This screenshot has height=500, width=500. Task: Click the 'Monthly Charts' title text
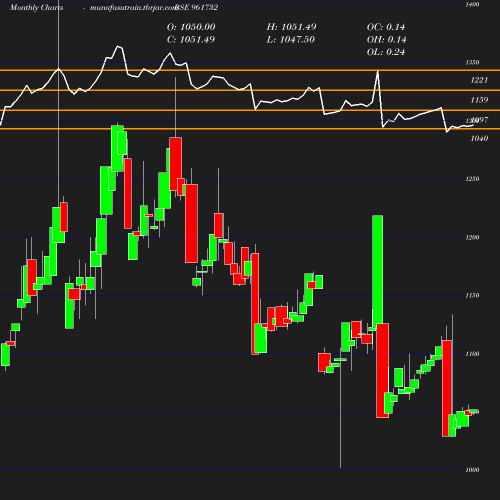click(x=36, y=7)
